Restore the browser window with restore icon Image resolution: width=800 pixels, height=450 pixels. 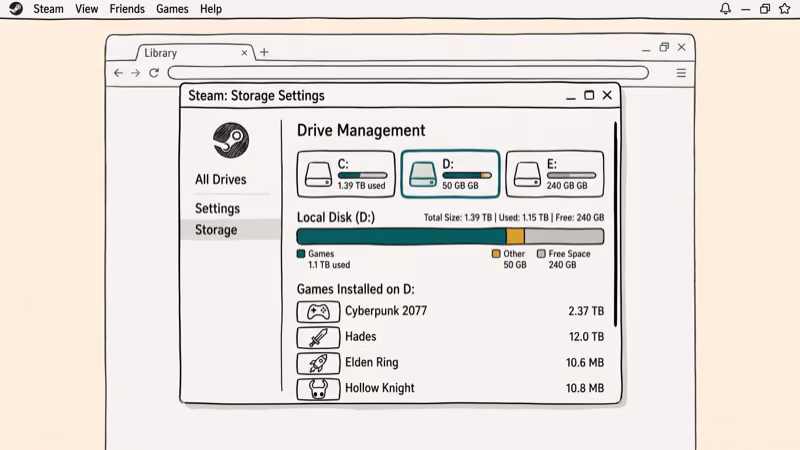[x=664, y=47]
